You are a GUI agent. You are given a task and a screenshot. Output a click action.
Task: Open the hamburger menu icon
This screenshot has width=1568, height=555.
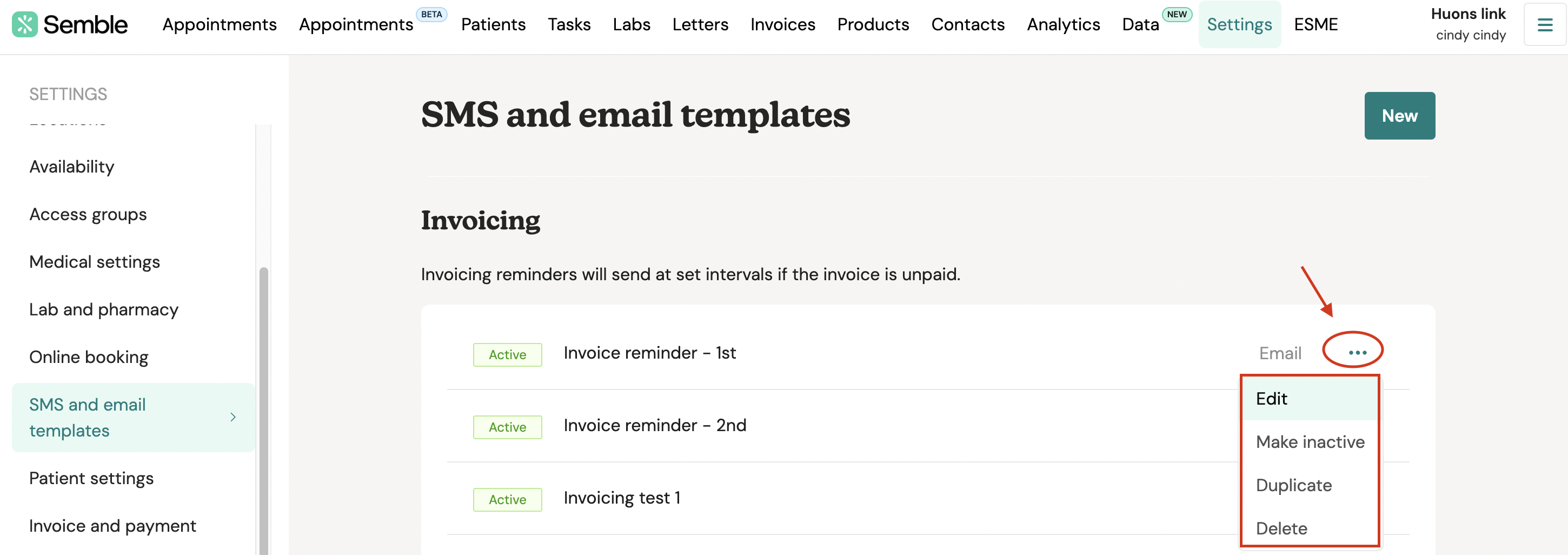(1545, 24)
